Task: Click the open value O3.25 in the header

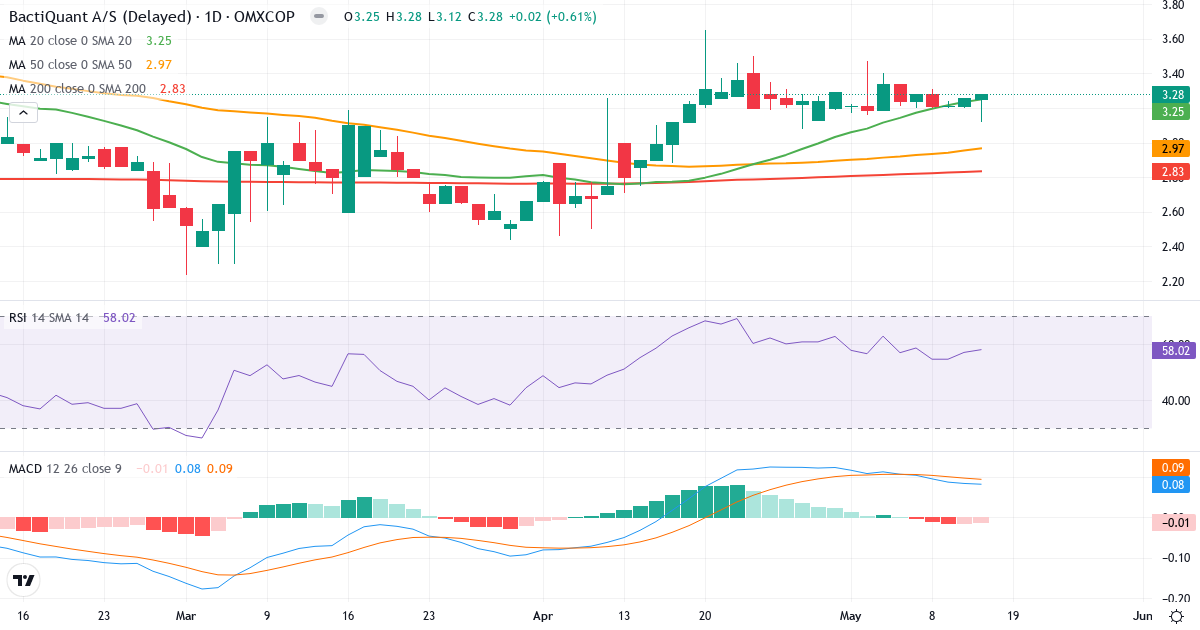Action: click(x=362, y=17)
